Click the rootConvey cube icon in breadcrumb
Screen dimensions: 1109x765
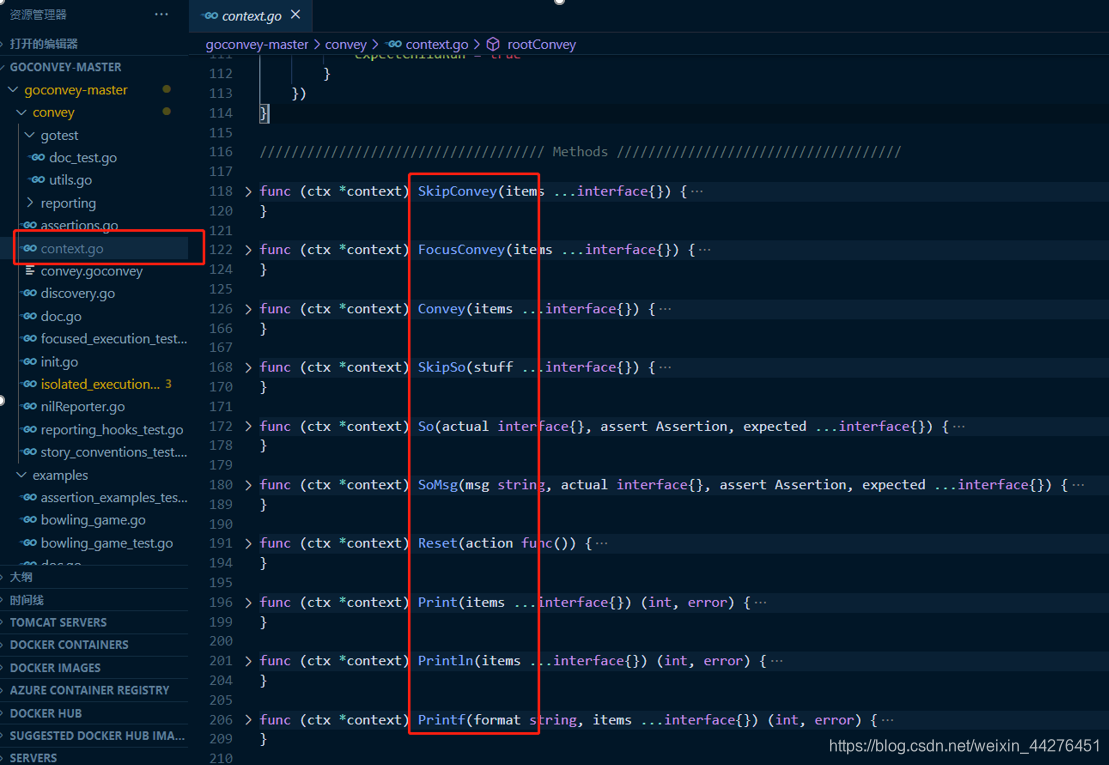493,45
